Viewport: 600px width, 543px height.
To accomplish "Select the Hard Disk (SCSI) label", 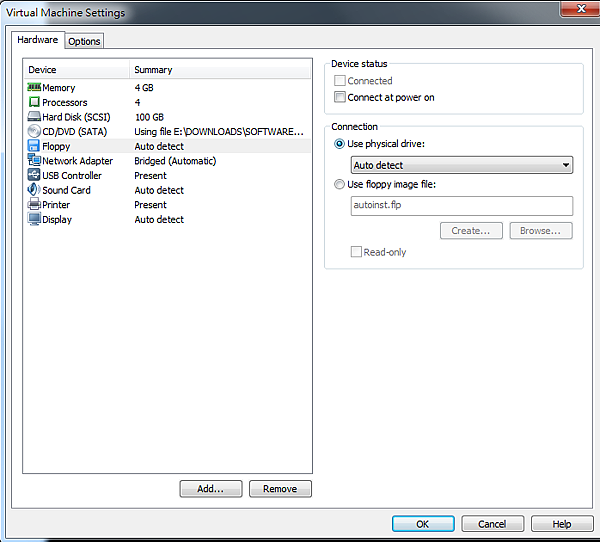I will pos(76,117).
